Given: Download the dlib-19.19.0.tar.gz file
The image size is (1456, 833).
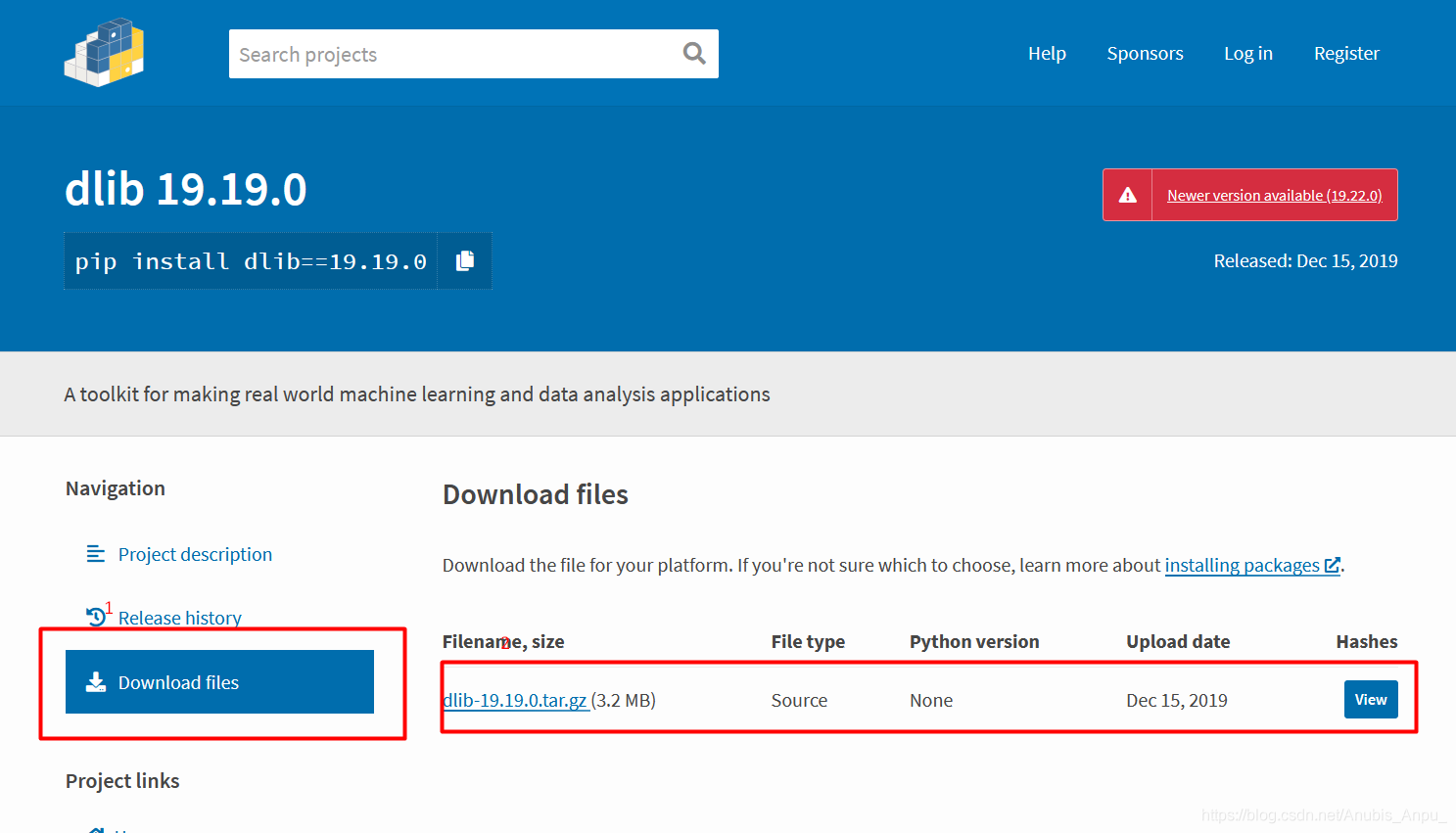Looking at the screenshot, I should click(515, 701).
